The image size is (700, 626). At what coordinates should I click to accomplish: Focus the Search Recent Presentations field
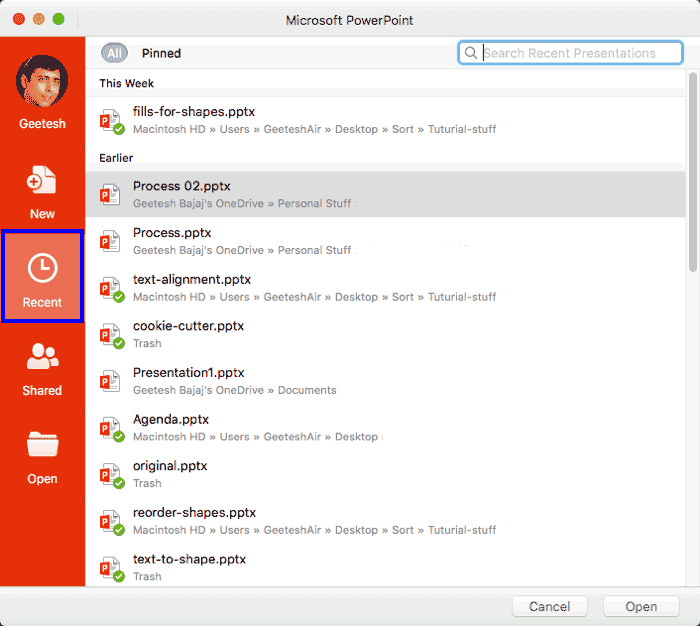(571, 53)
